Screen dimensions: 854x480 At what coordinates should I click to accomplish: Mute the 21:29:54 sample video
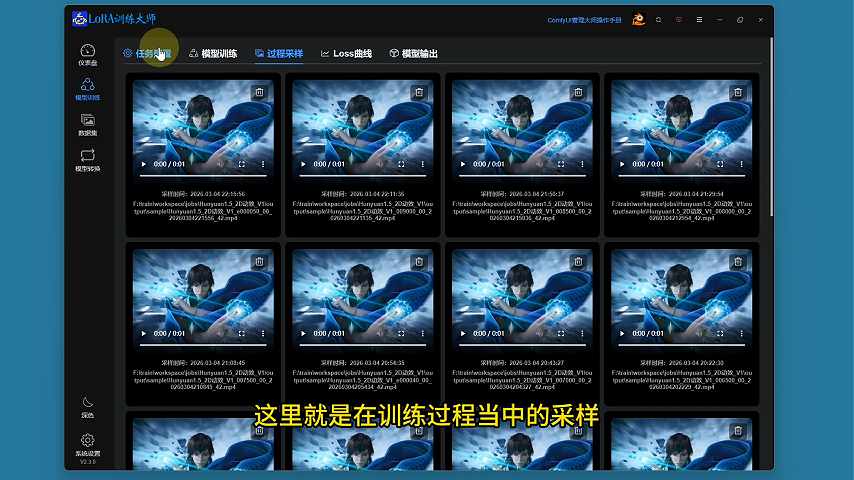pos(699,164)
